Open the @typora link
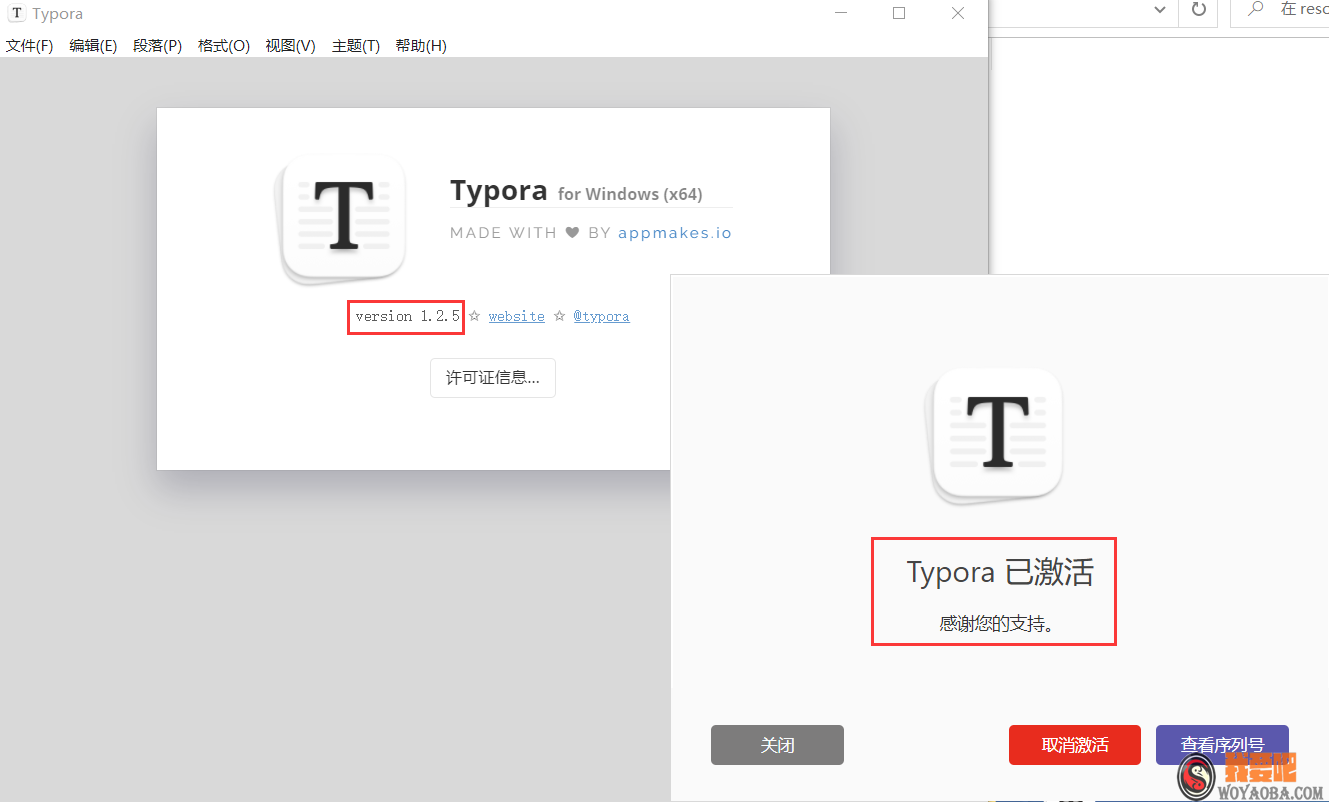The width and height of the screenshot is (1329, 802). tap(601, 316)
